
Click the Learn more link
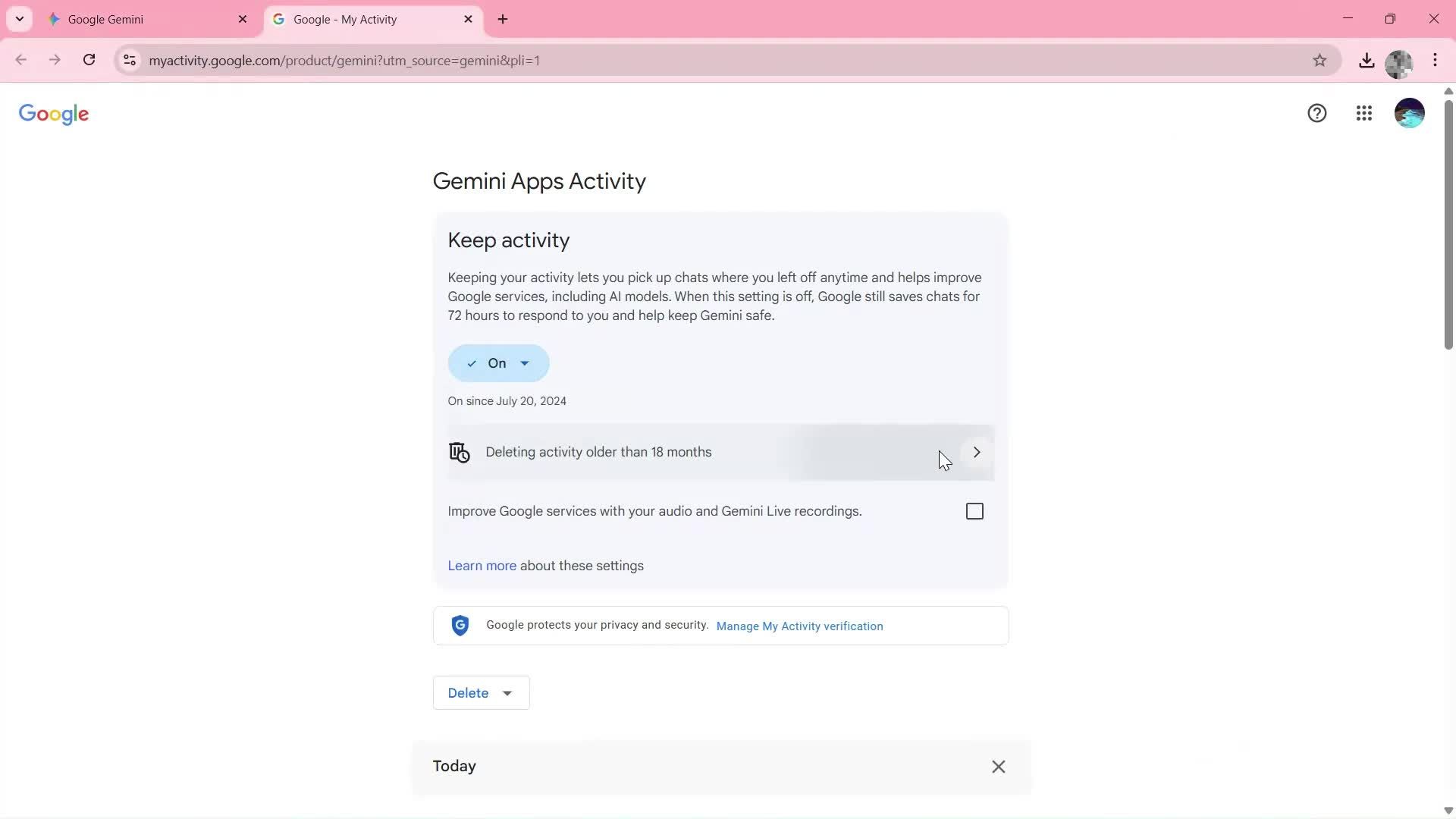click(x=481, y=565)
